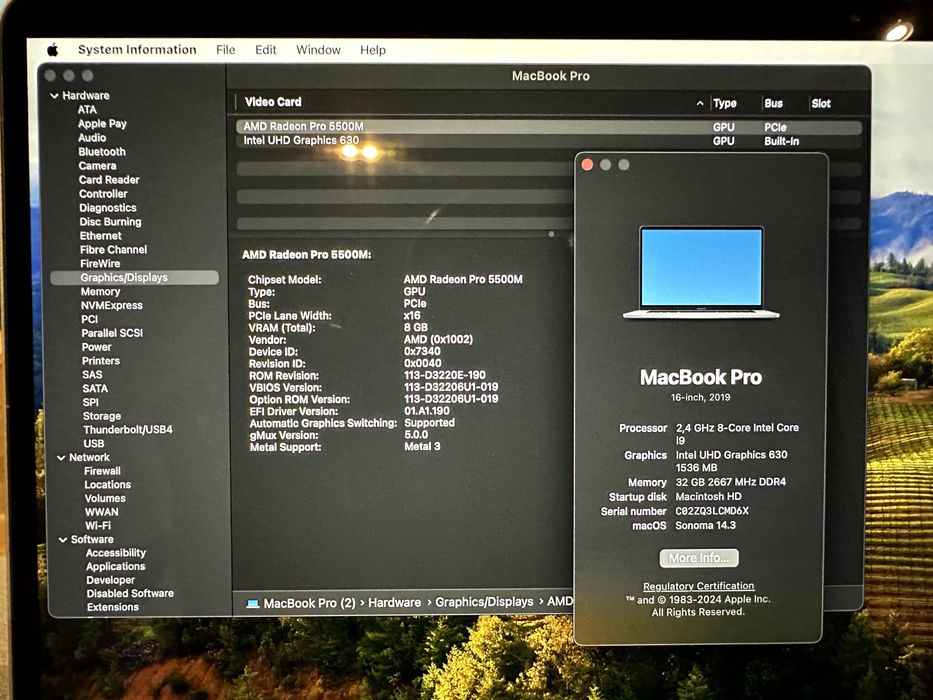Select SPI in the sidebar
This screenshot has width=933, height=700.
tap(90, 402)
